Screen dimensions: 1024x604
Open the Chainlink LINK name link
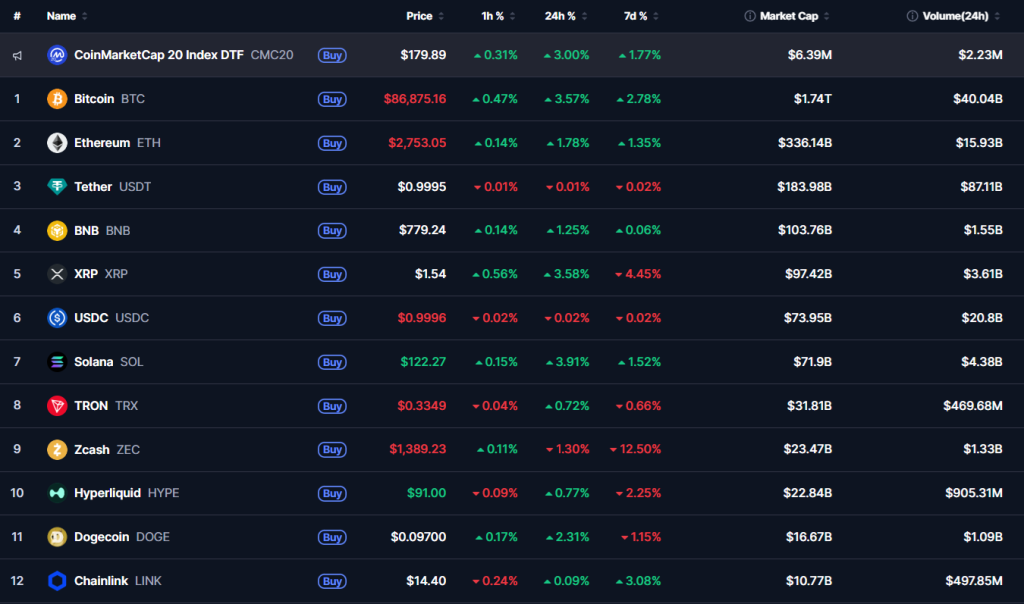pyautogui.click(x=118, y=580)
